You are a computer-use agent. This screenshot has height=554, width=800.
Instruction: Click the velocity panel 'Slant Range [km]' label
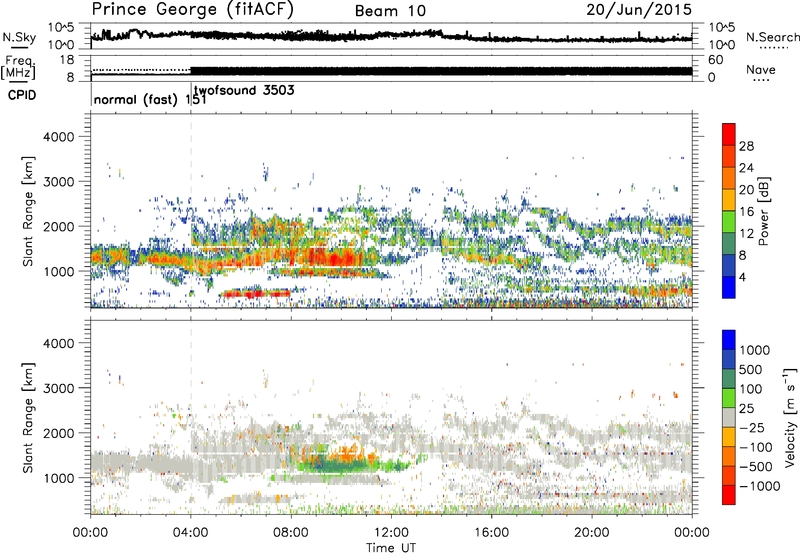pyautogui.click(x=28, y=417)
